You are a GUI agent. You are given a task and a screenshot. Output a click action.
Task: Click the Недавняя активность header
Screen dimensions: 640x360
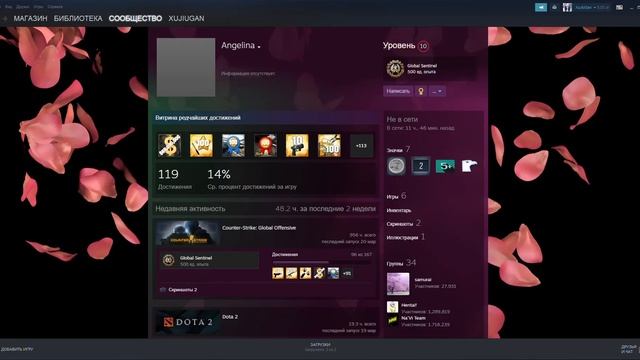pyautogui.click(x=190, y=209)
